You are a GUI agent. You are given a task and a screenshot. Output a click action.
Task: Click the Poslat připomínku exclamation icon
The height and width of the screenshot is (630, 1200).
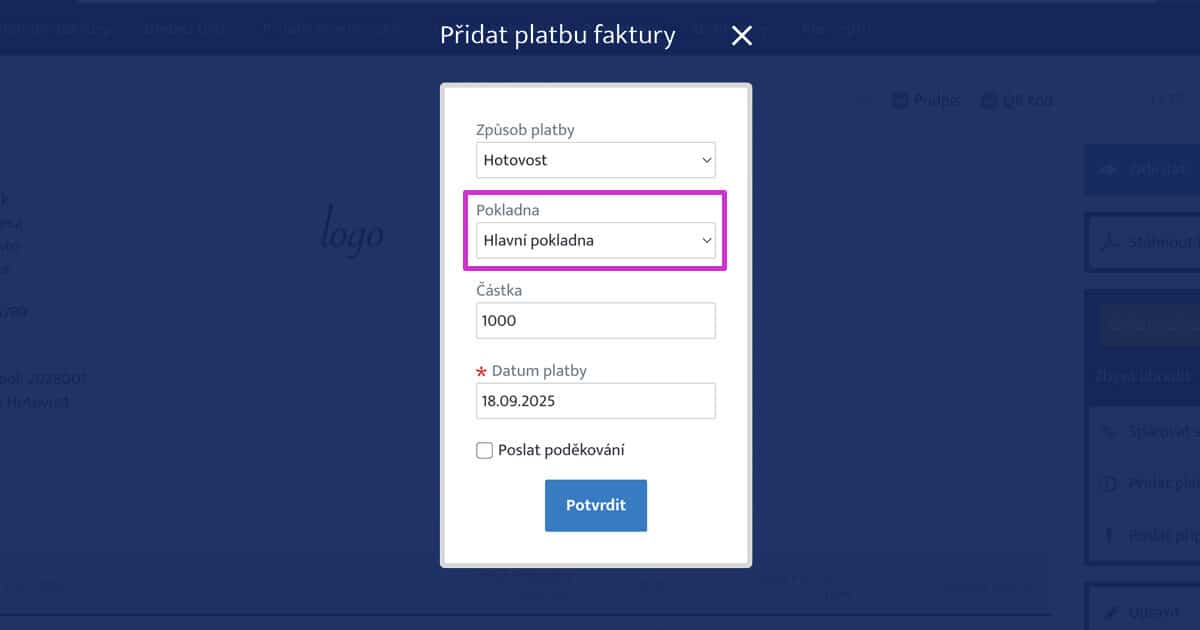pyautogui.click(x=1107, y=536)
